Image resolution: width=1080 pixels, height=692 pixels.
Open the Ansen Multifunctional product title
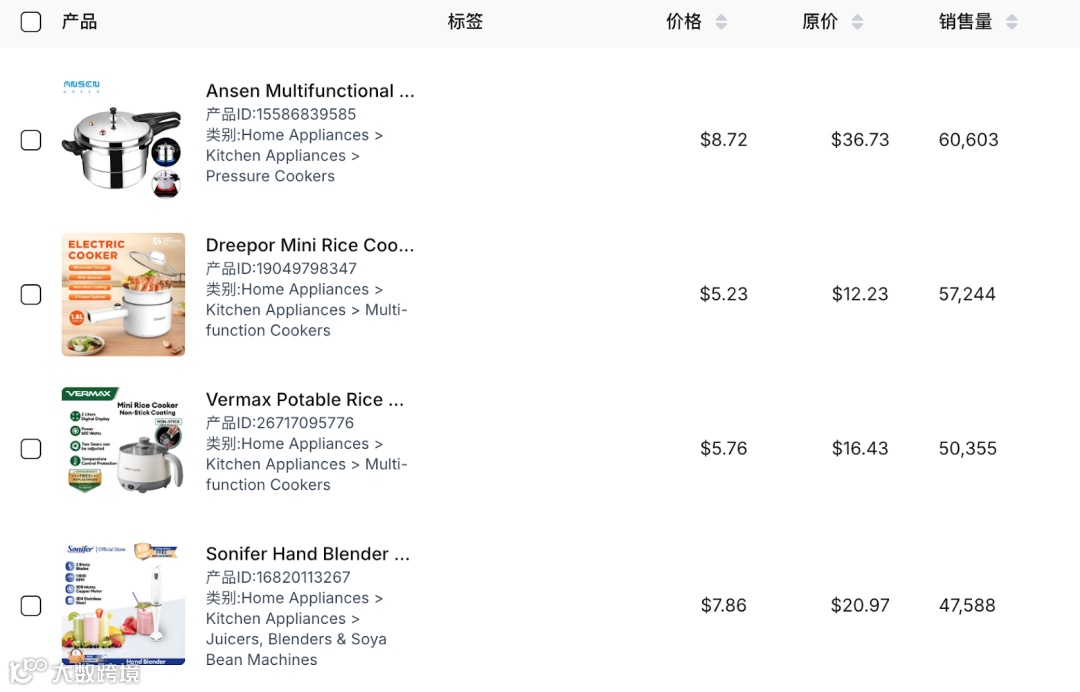[309, 91]
